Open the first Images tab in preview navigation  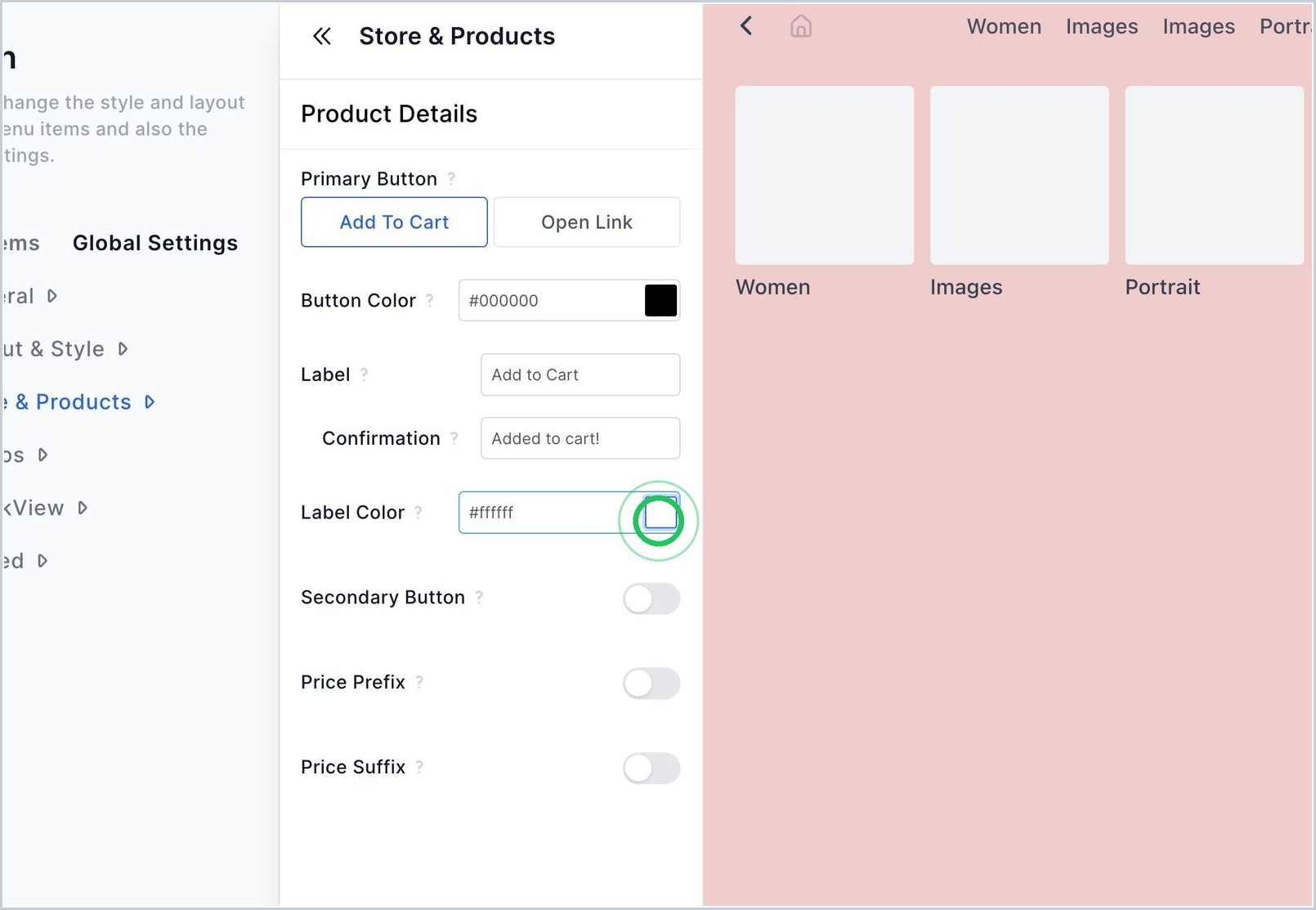(x=1102, y=26)
